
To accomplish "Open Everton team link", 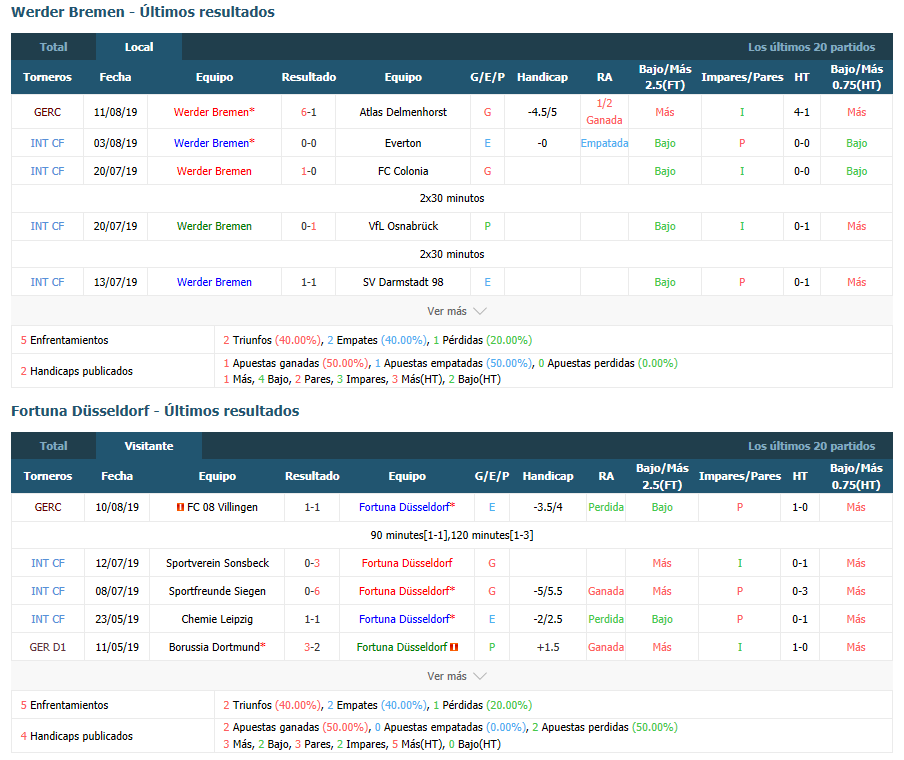I will click(x=403, y=143).
